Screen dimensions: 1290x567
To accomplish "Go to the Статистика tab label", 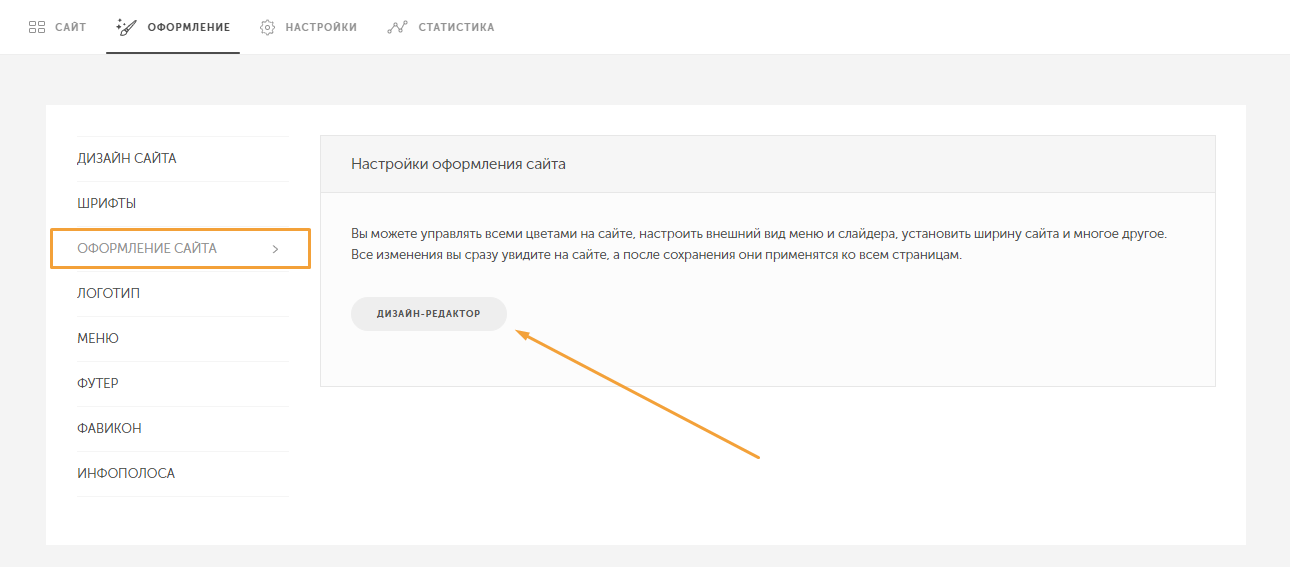I will point(456,27).
